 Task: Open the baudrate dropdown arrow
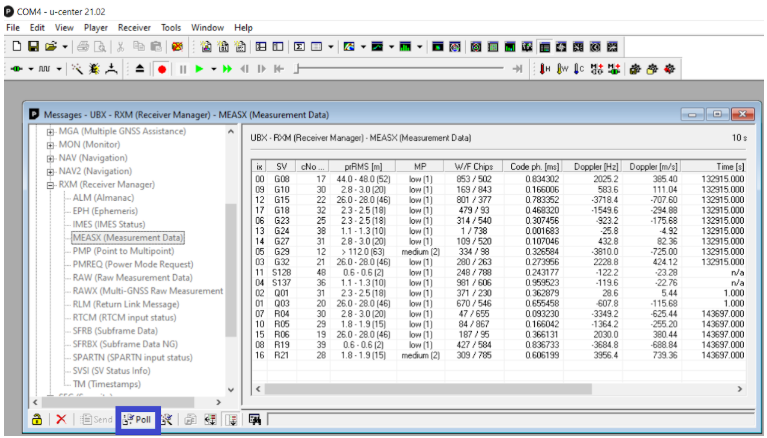pos(59,69)
